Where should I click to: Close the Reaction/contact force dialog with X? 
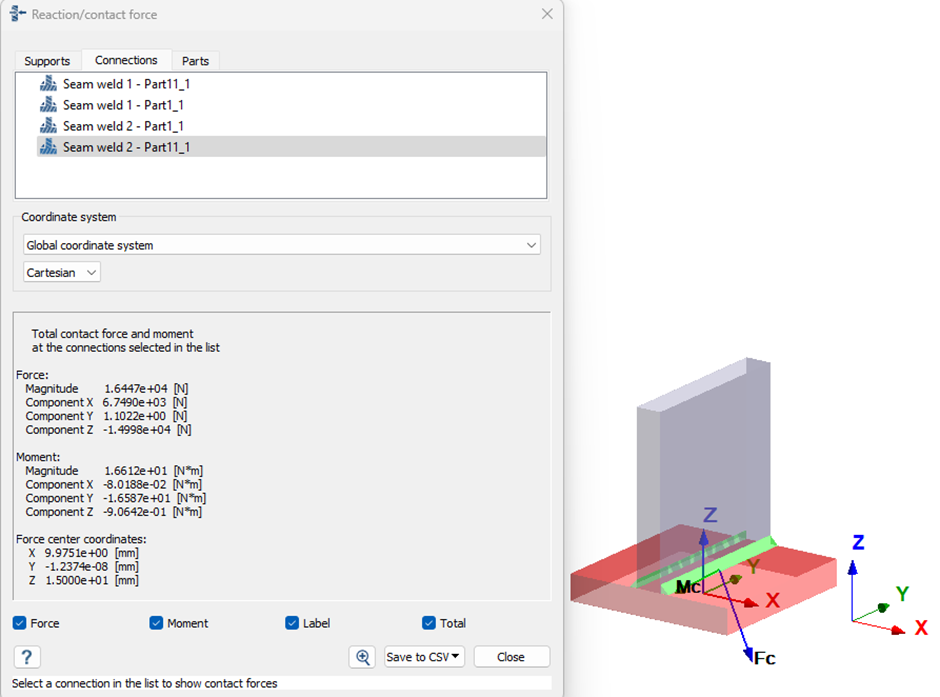547,14
